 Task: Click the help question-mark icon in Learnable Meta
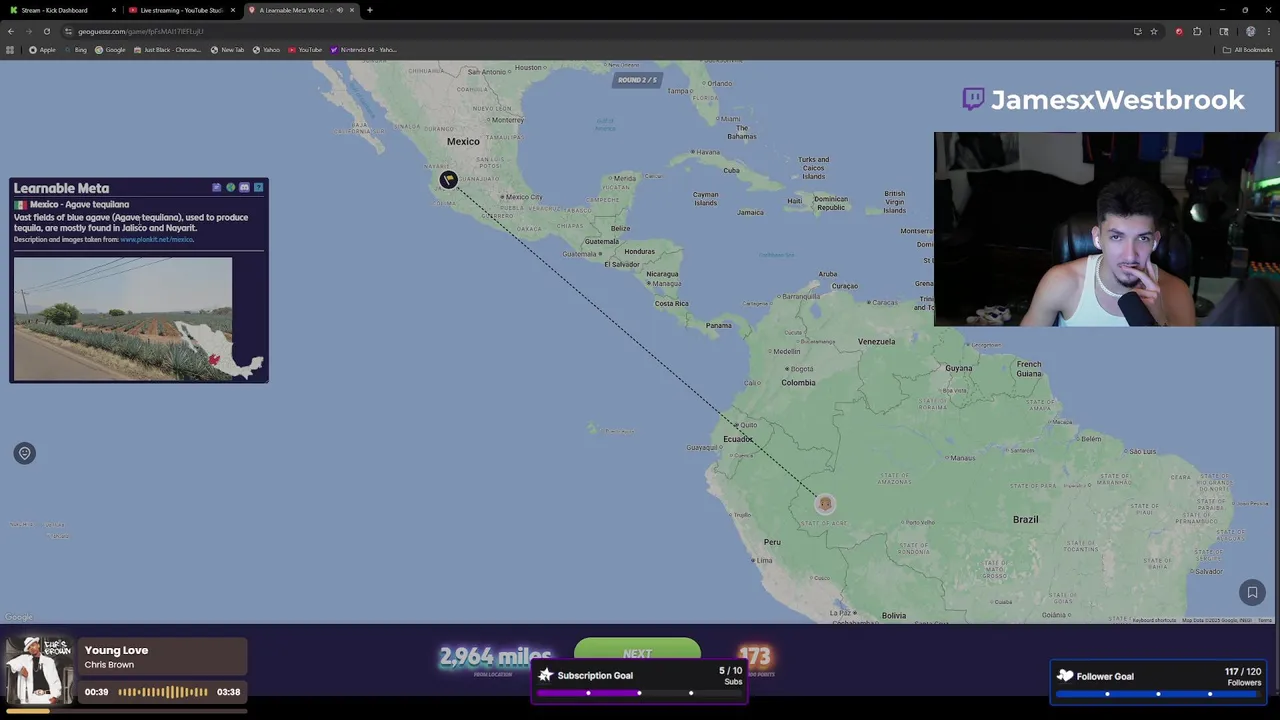tap(259, 188)
